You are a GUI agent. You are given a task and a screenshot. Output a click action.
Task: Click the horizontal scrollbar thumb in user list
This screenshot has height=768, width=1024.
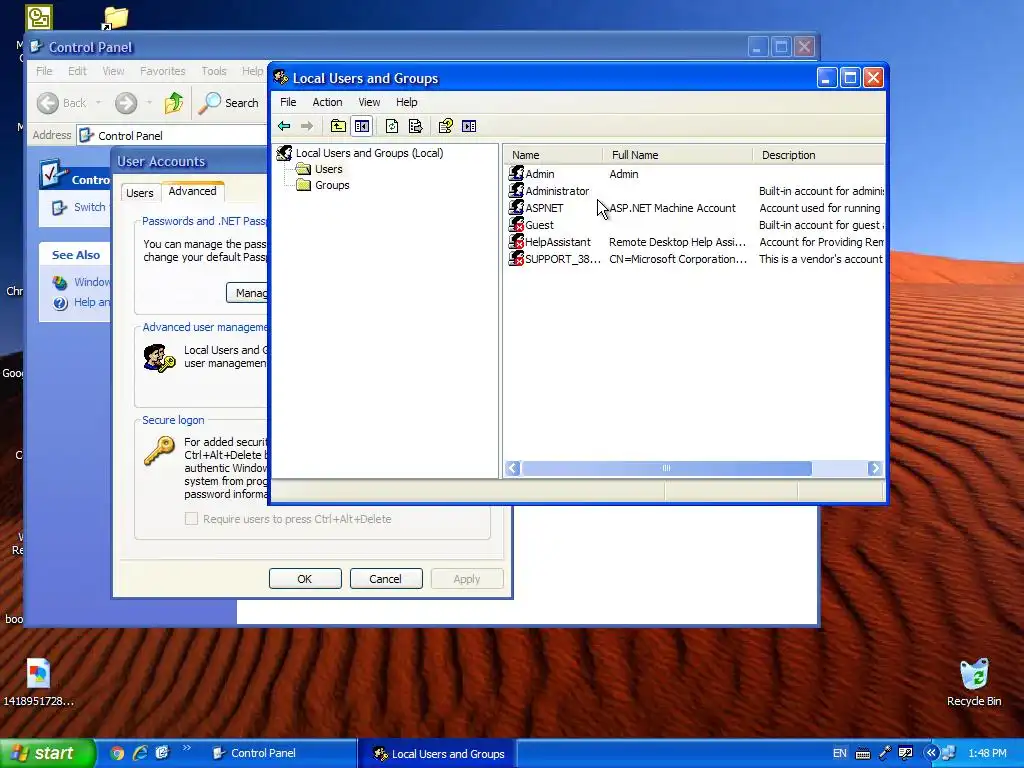pyautogui.click(x=666, y=468)
